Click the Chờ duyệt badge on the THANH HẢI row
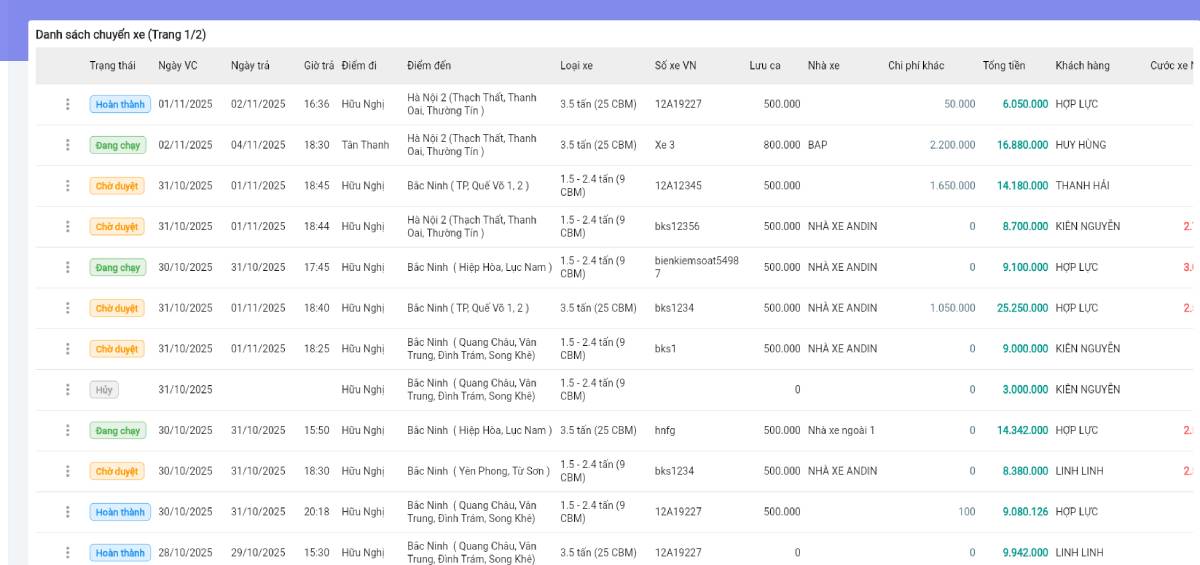This screenshot has width=1200, height=565. point(117,186)
